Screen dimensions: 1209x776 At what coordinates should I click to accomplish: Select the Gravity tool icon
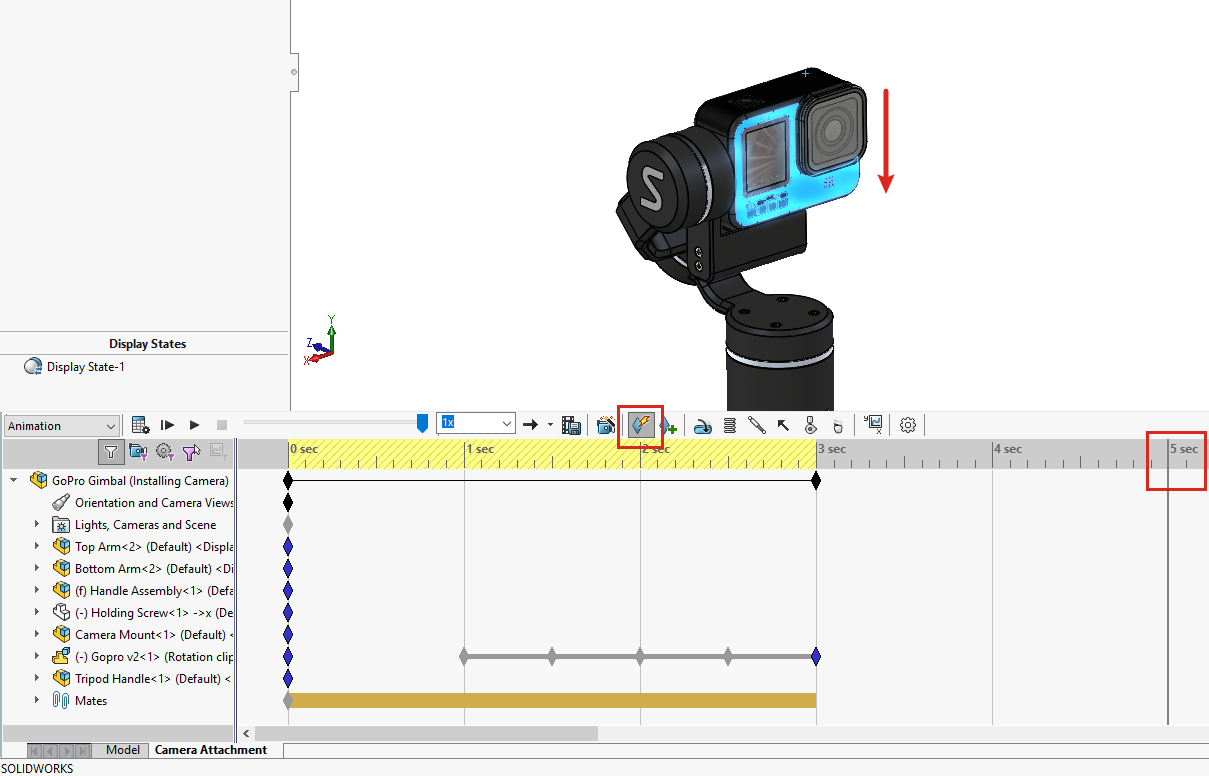click(838, 426)
